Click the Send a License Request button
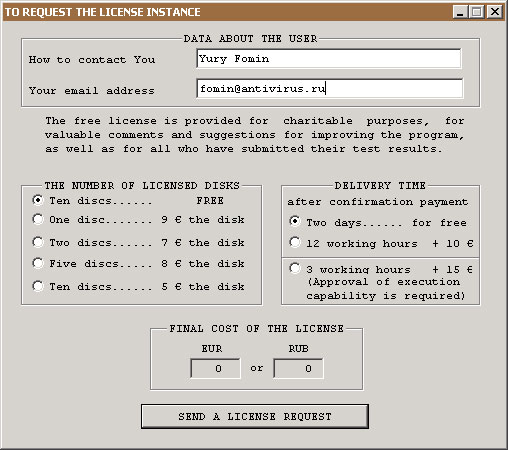Viewport: 508px width, 450px height. coord(255,416)
